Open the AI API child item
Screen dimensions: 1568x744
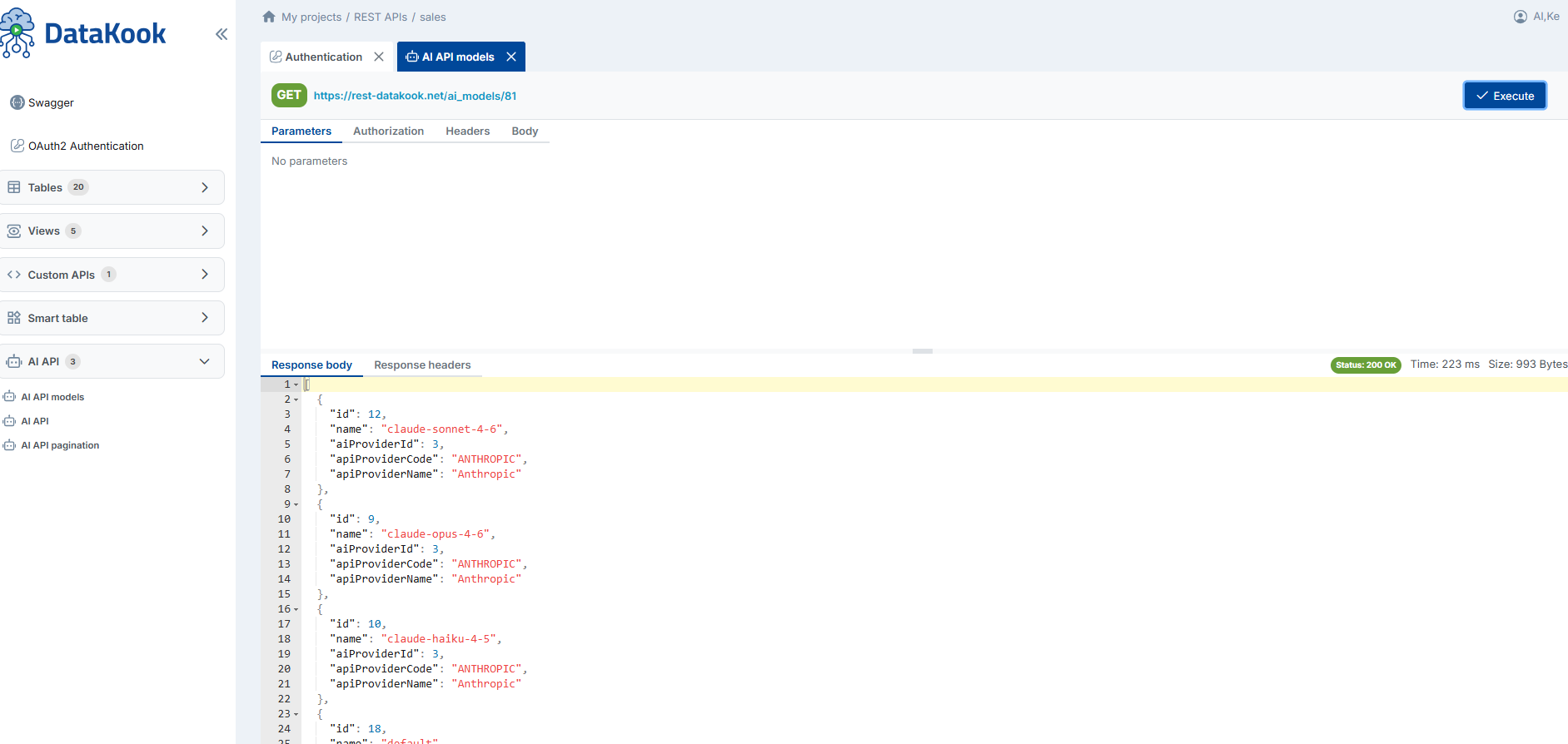click(35, 421)
